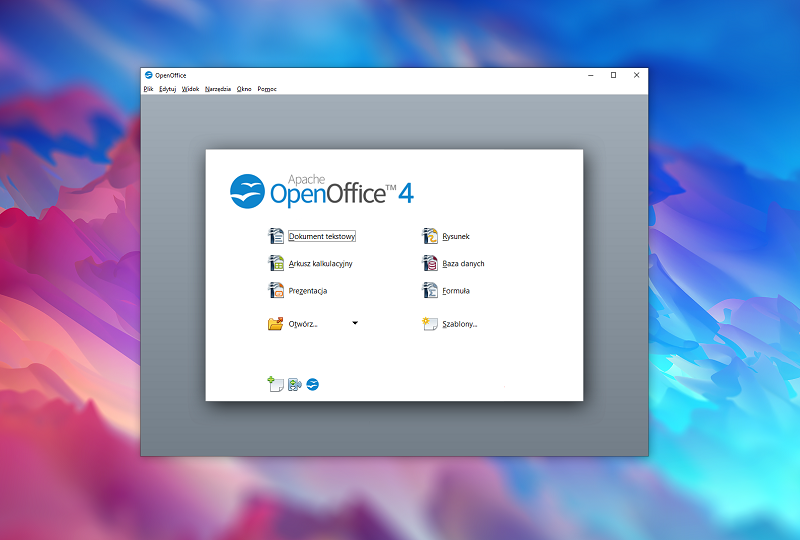Click the extensions icon at the bottom
This screenshot has width=800, height=540.
point(295,384)
